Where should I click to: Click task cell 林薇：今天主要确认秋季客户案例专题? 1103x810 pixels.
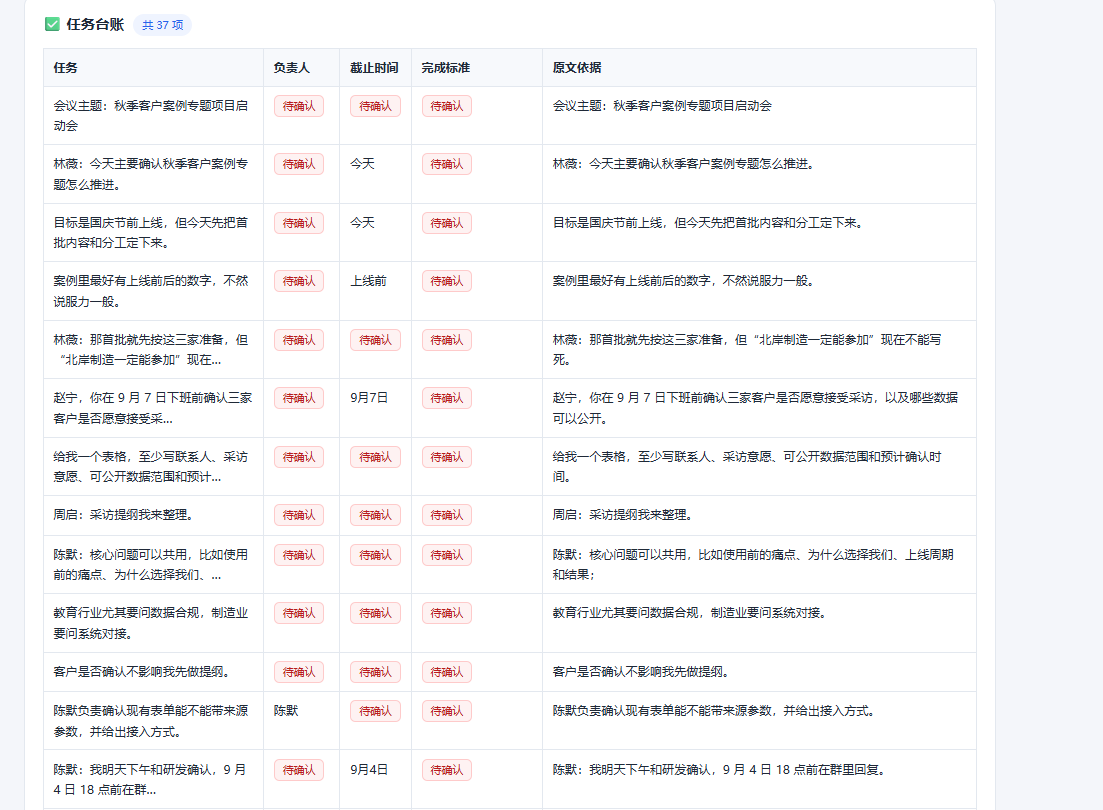(151, 174)
